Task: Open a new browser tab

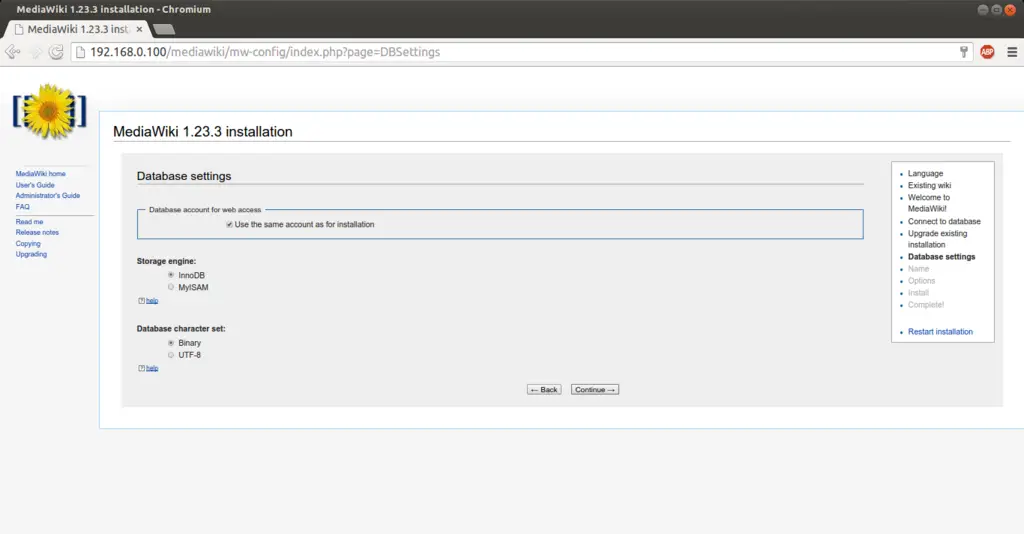Action: pos(163,29)
